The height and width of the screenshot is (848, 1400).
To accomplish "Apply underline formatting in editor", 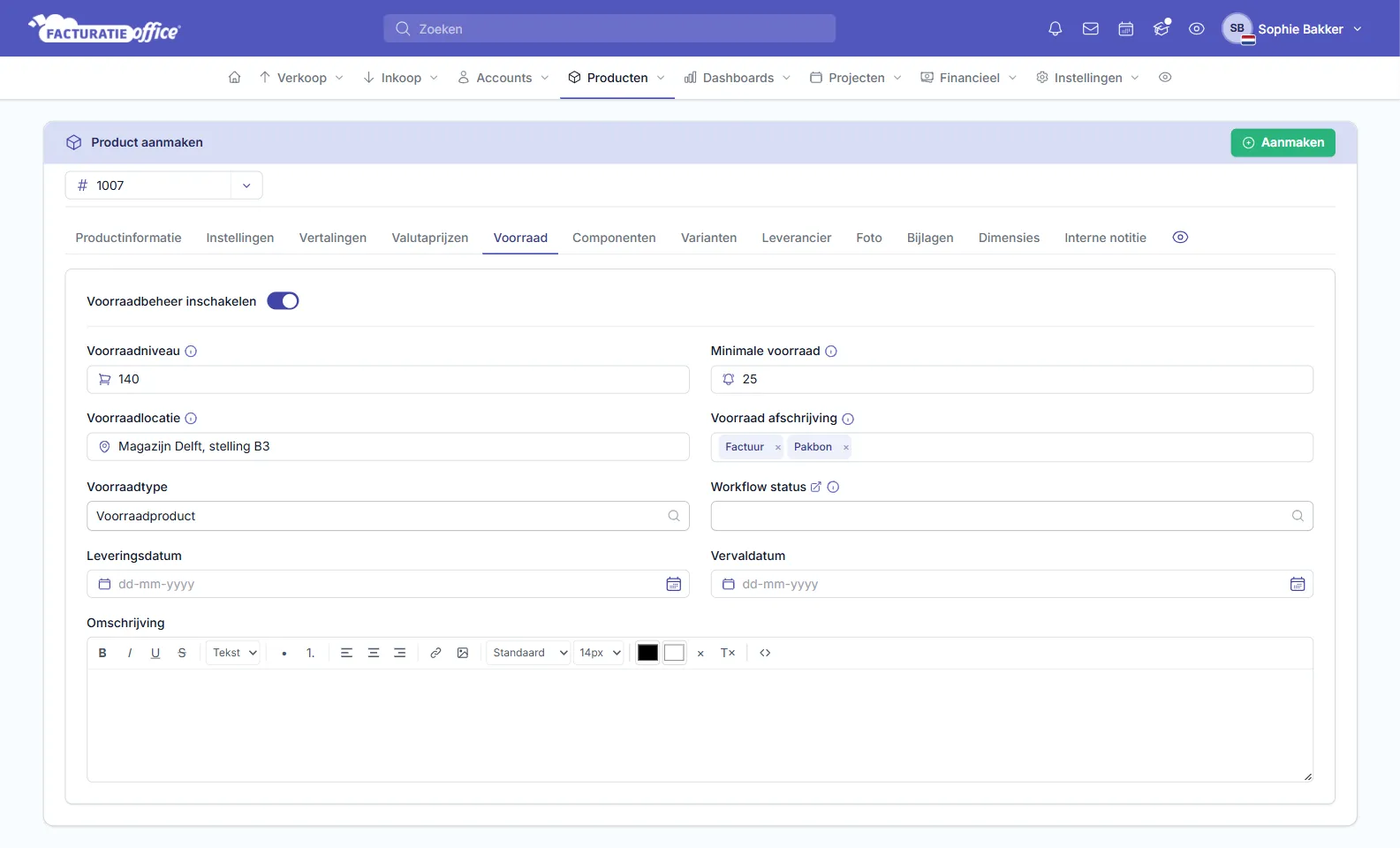I will [155, 653].
